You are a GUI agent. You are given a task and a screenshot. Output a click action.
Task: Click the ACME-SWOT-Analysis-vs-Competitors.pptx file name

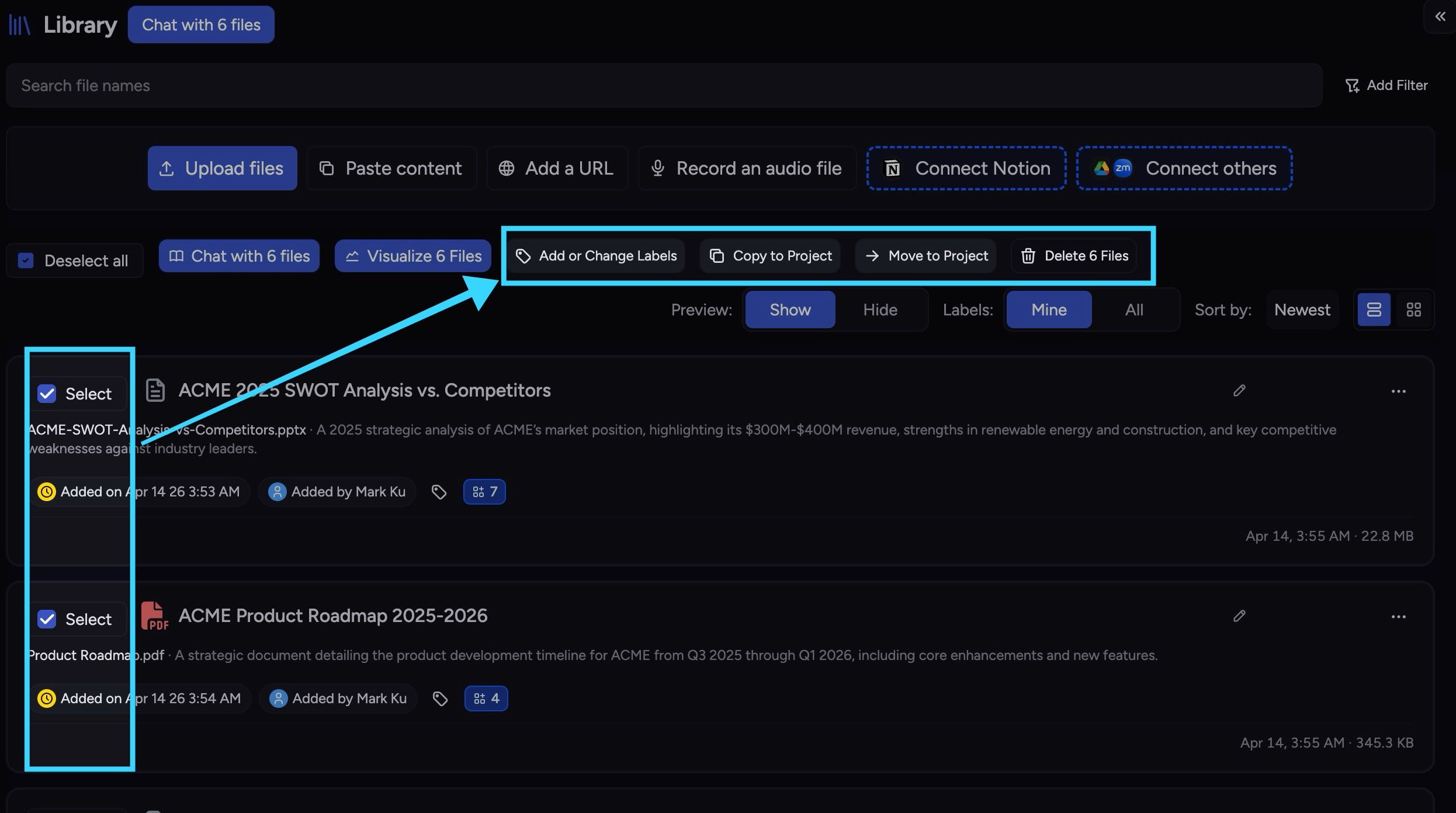coord(167,430)
